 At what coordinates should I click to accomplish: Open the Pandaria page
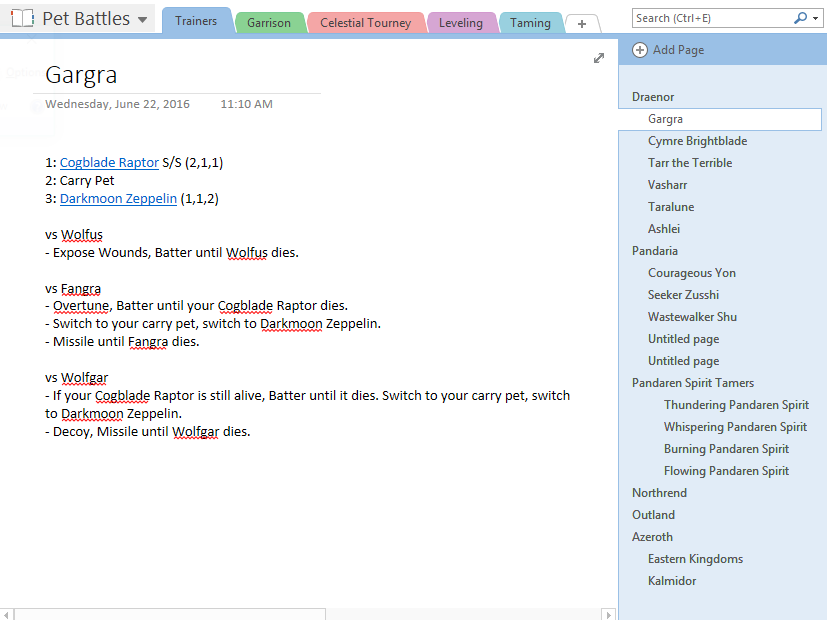pos(655,251)
